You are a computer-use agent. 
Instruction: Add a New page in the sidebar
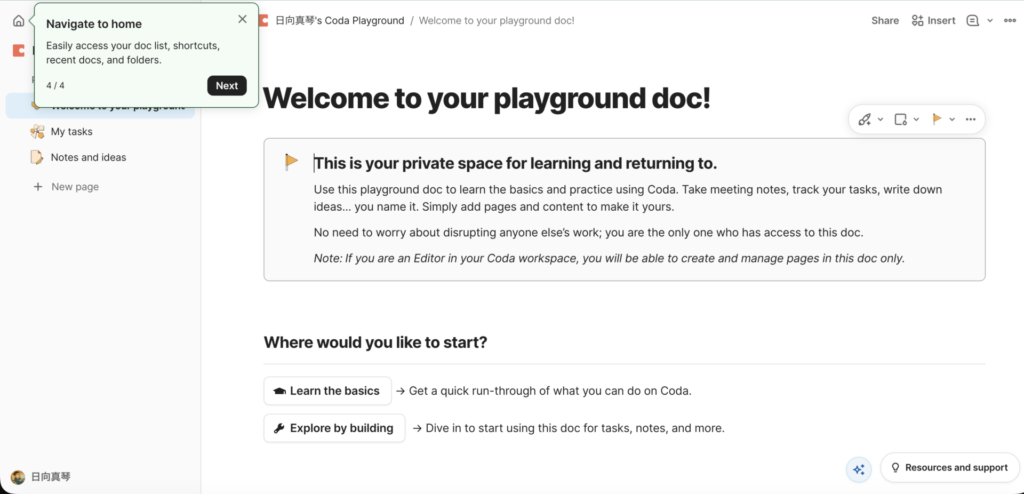coord(74,187)
